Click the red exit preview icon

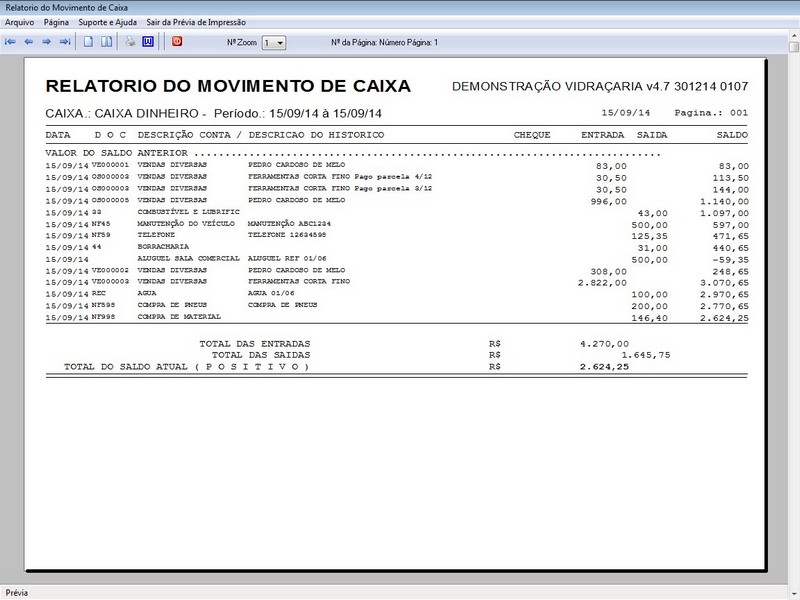pos(177,42)
